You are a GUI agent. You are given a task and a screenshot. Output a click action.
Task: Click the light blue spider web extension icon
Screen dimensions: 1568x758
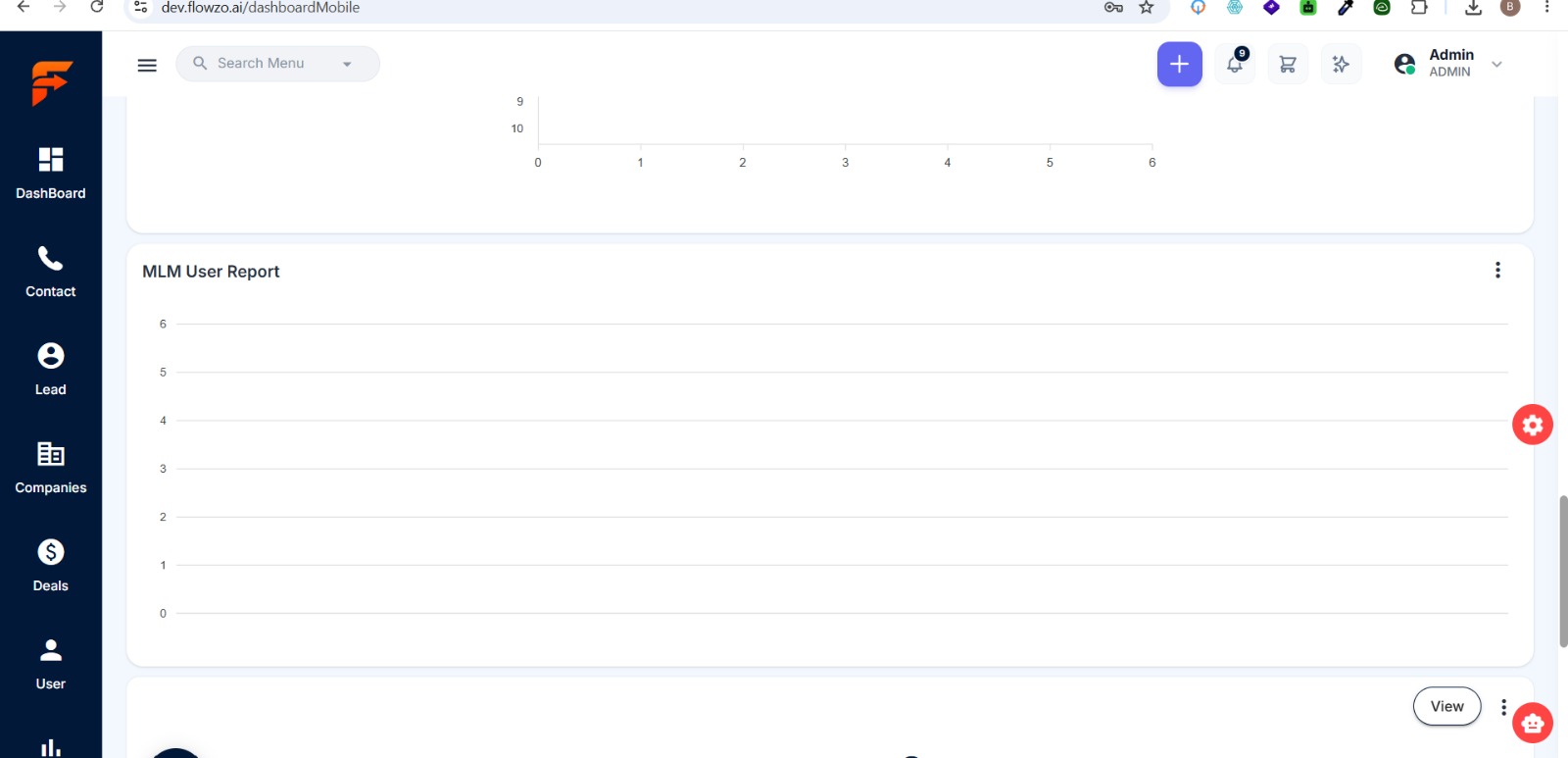1235,8
